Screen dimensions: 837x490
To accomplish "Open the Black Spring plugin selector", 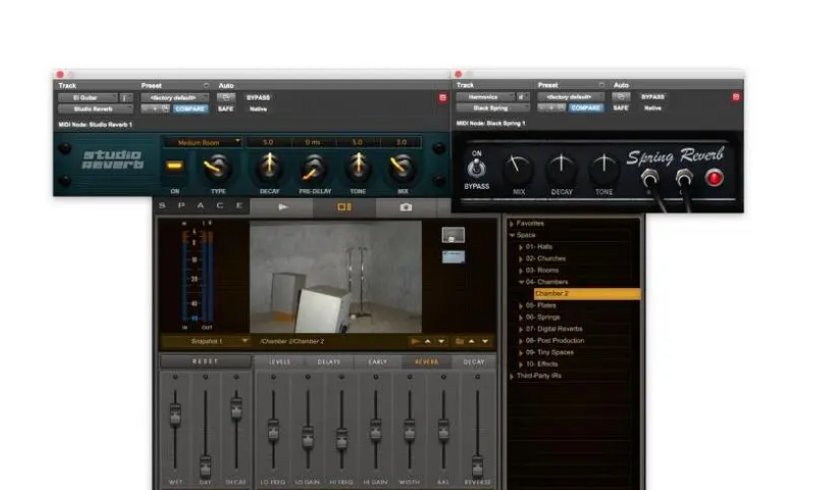I will 493,108.
